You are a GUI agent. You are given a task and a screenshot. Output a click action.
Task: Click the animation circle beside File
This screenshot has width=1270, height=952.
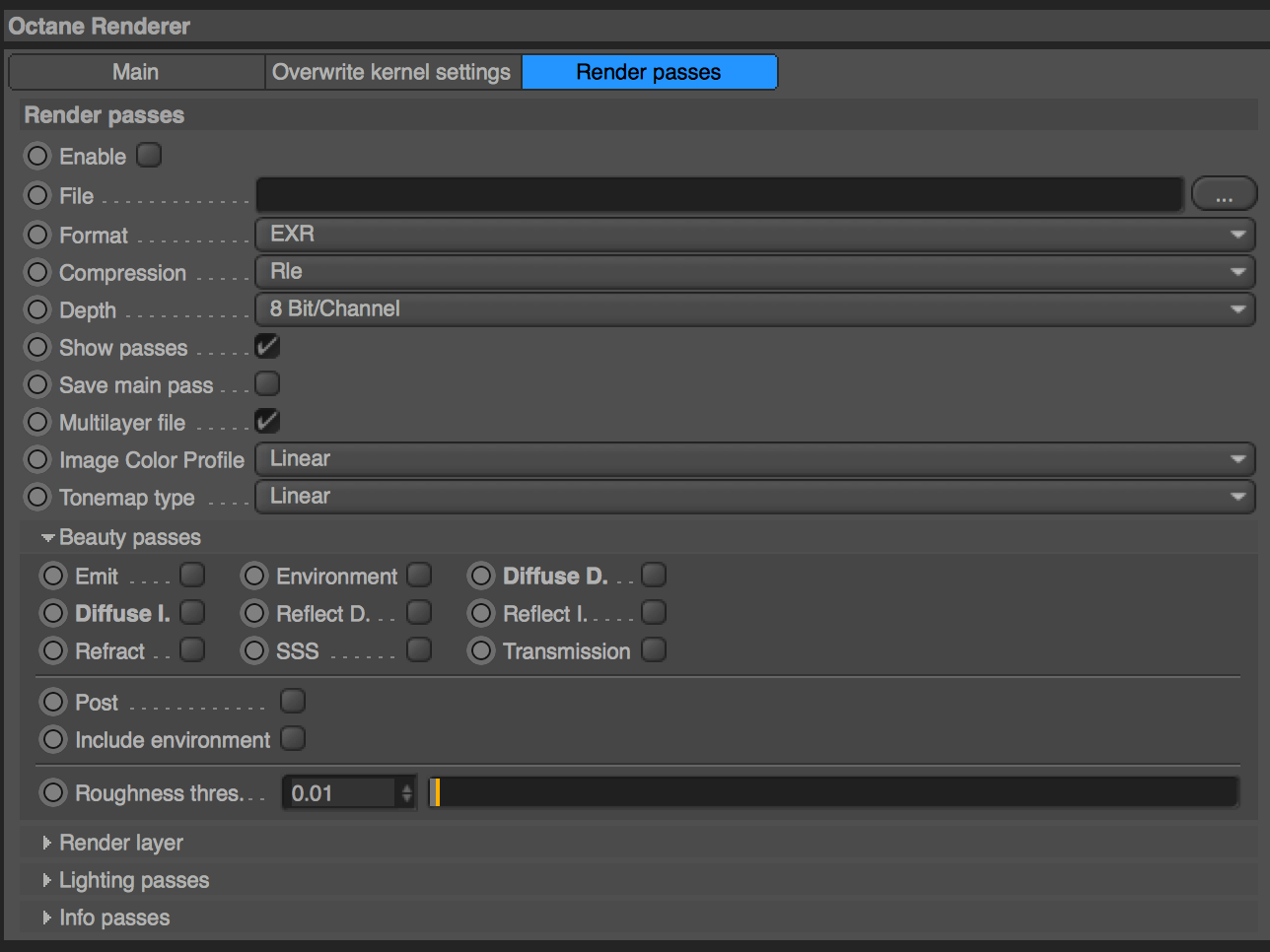[37, 195]
